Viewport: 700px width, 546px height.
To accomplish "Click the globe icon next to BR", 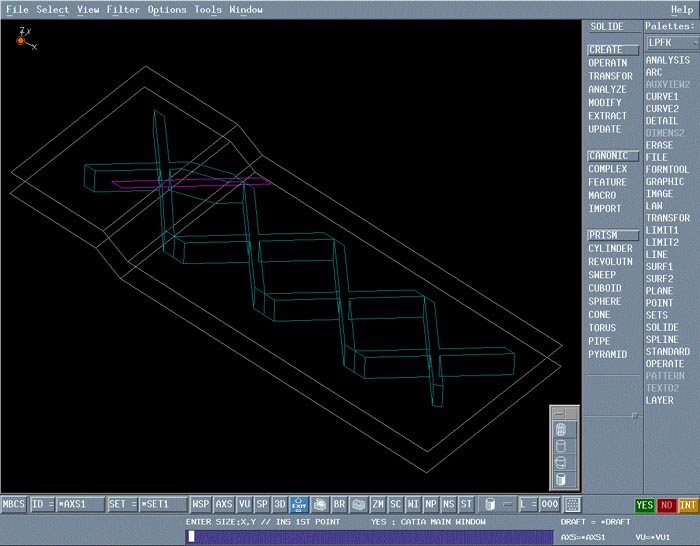I will 359,504.
